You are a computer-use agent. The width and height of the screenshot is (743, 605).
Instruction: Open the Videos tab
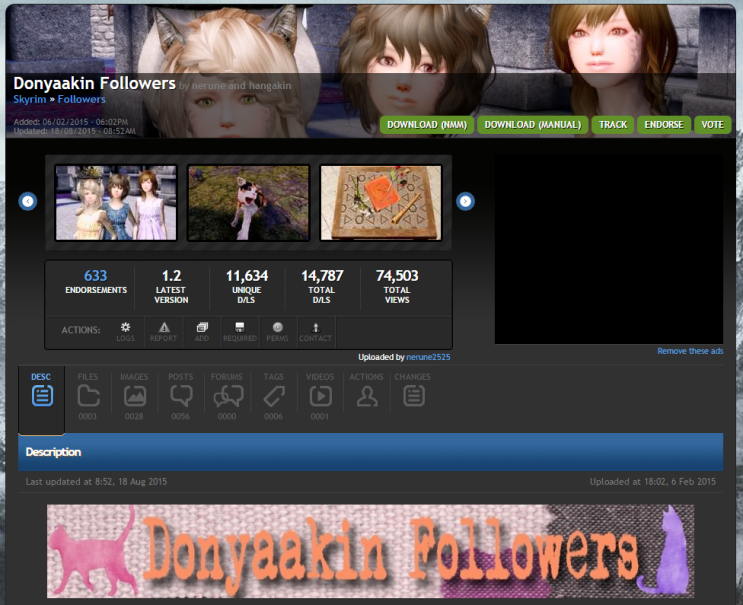click(320, 397)
